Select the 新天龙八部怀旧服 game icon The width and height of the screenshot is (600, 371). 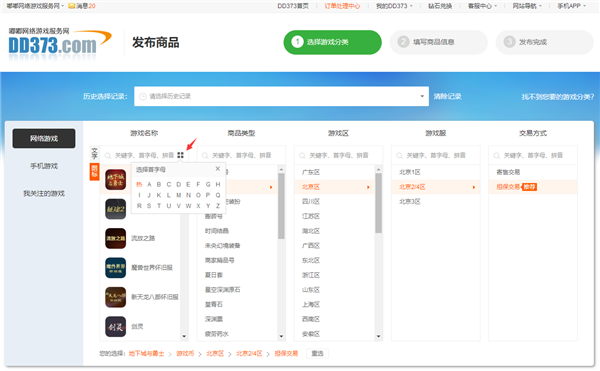(116, 297)
